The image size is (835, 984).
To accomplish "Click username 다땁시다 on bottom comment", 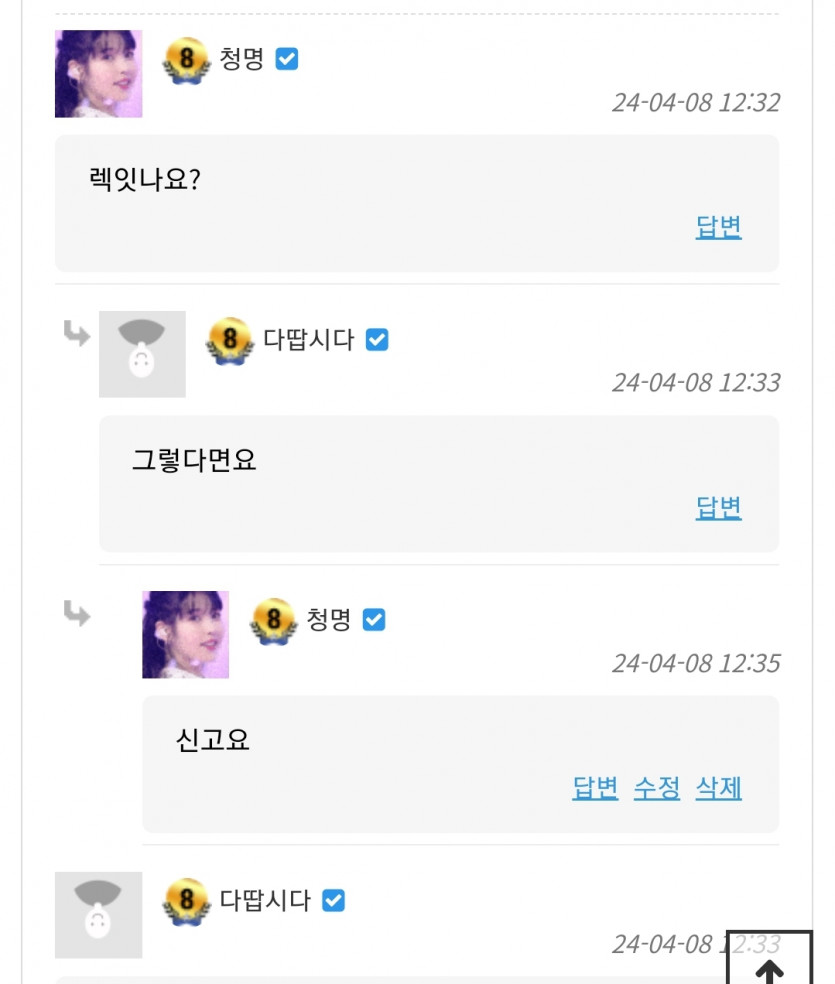I will (265, 901).
